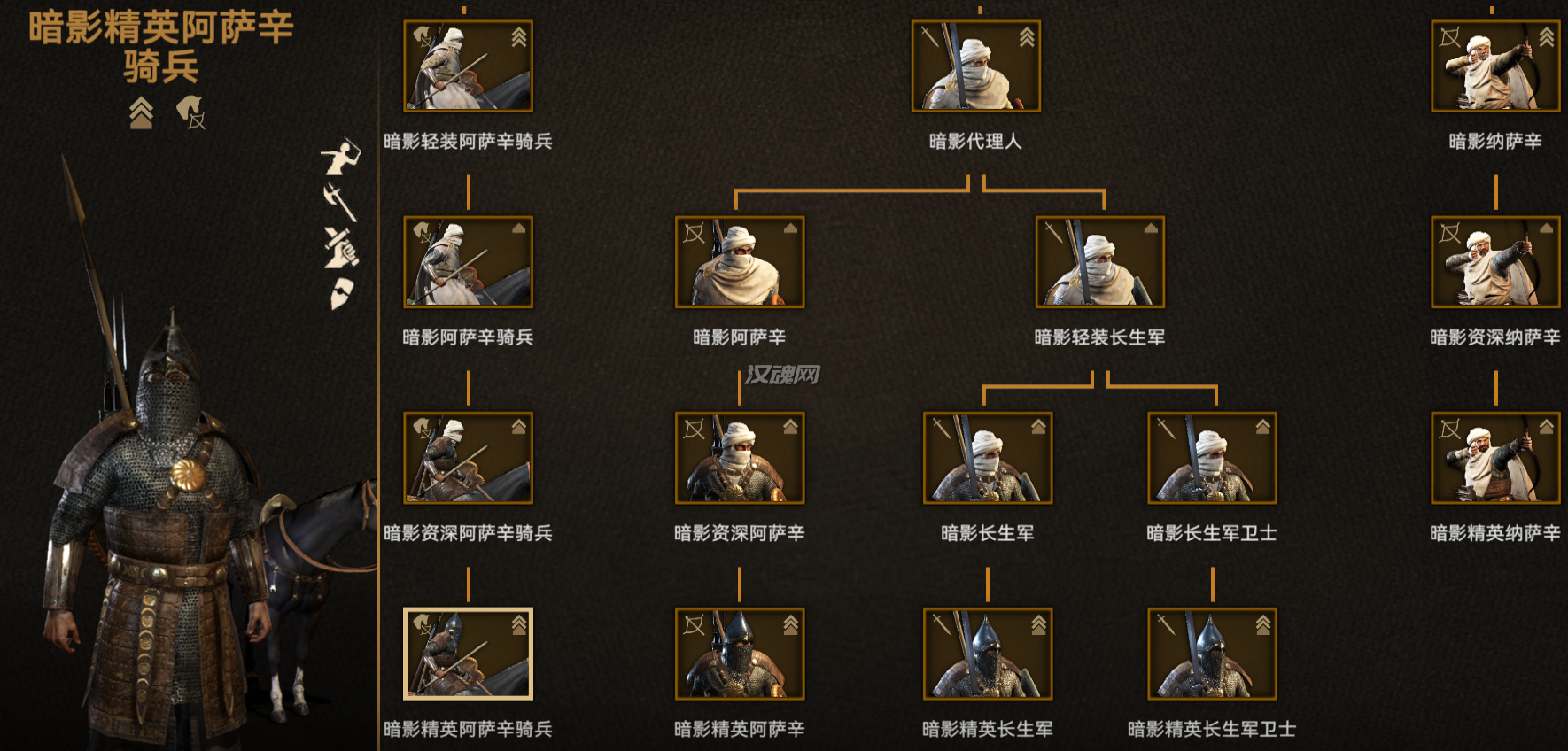Choose the 暗影精英纳萨辛 troop portrait
The image size is (1568, 751).
coord(1495,458)
